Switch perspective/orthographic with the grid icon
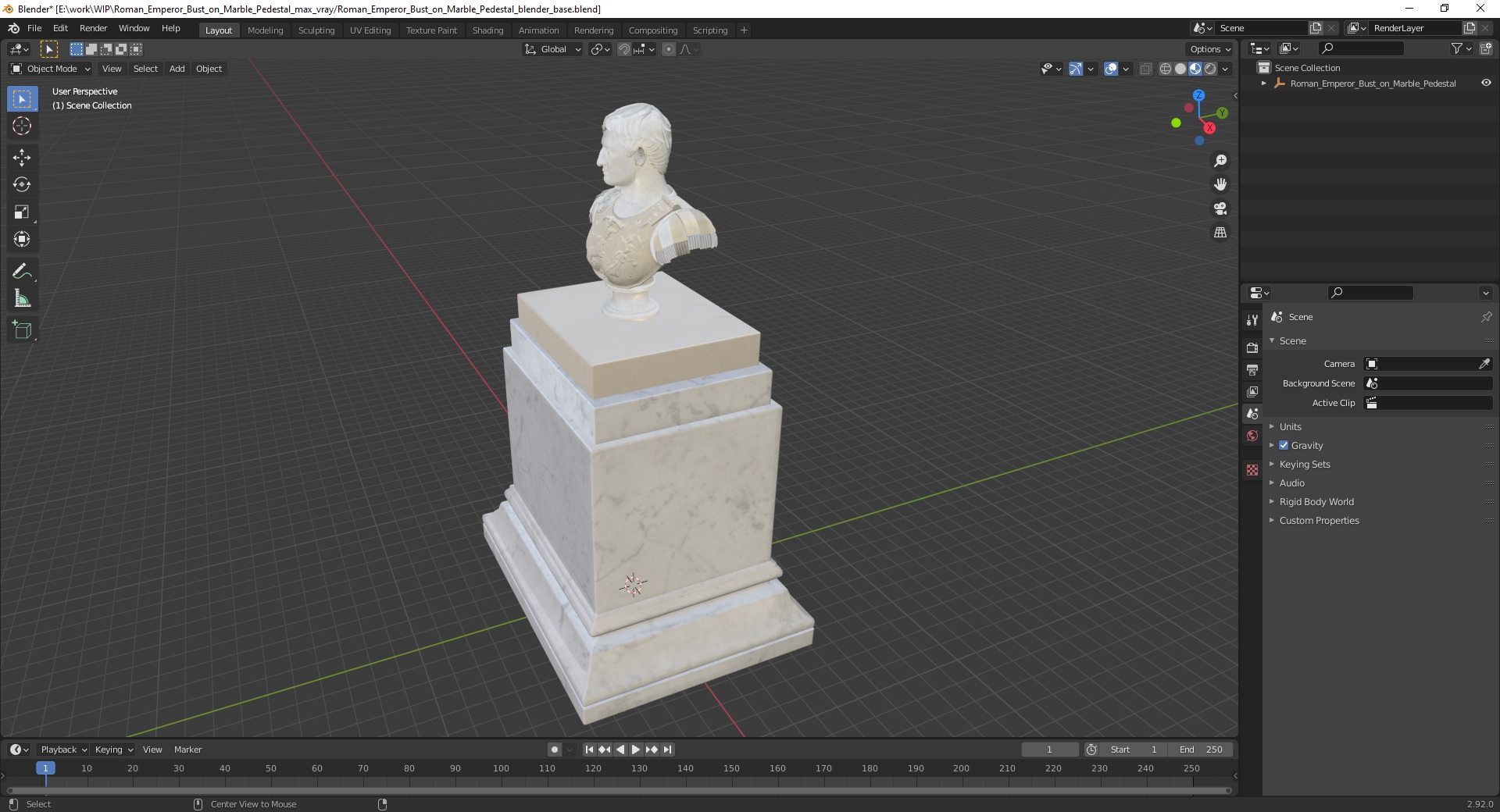This screenshot has height=812, width=1500. (1220, 233)
